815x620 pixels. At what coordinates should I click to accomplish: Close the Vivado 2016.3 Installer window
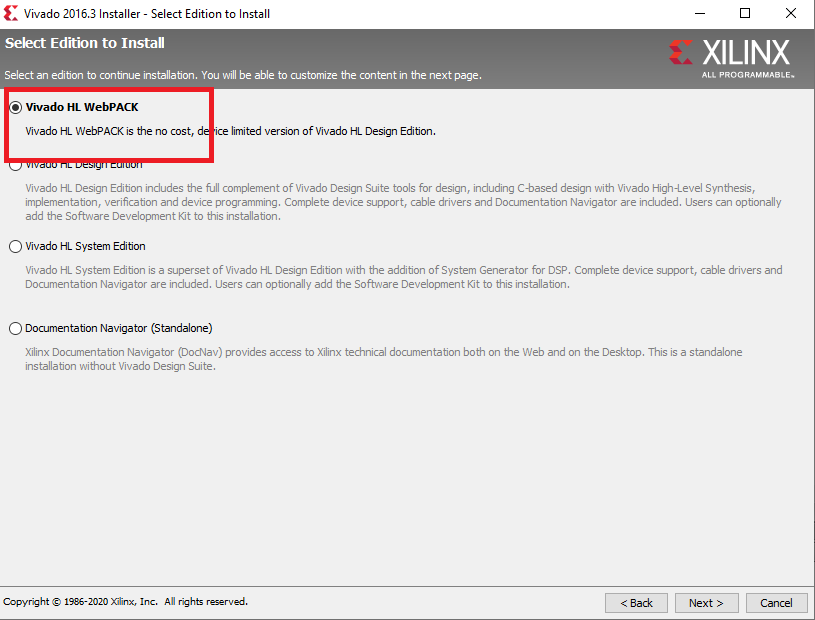[x=791, y=14]
